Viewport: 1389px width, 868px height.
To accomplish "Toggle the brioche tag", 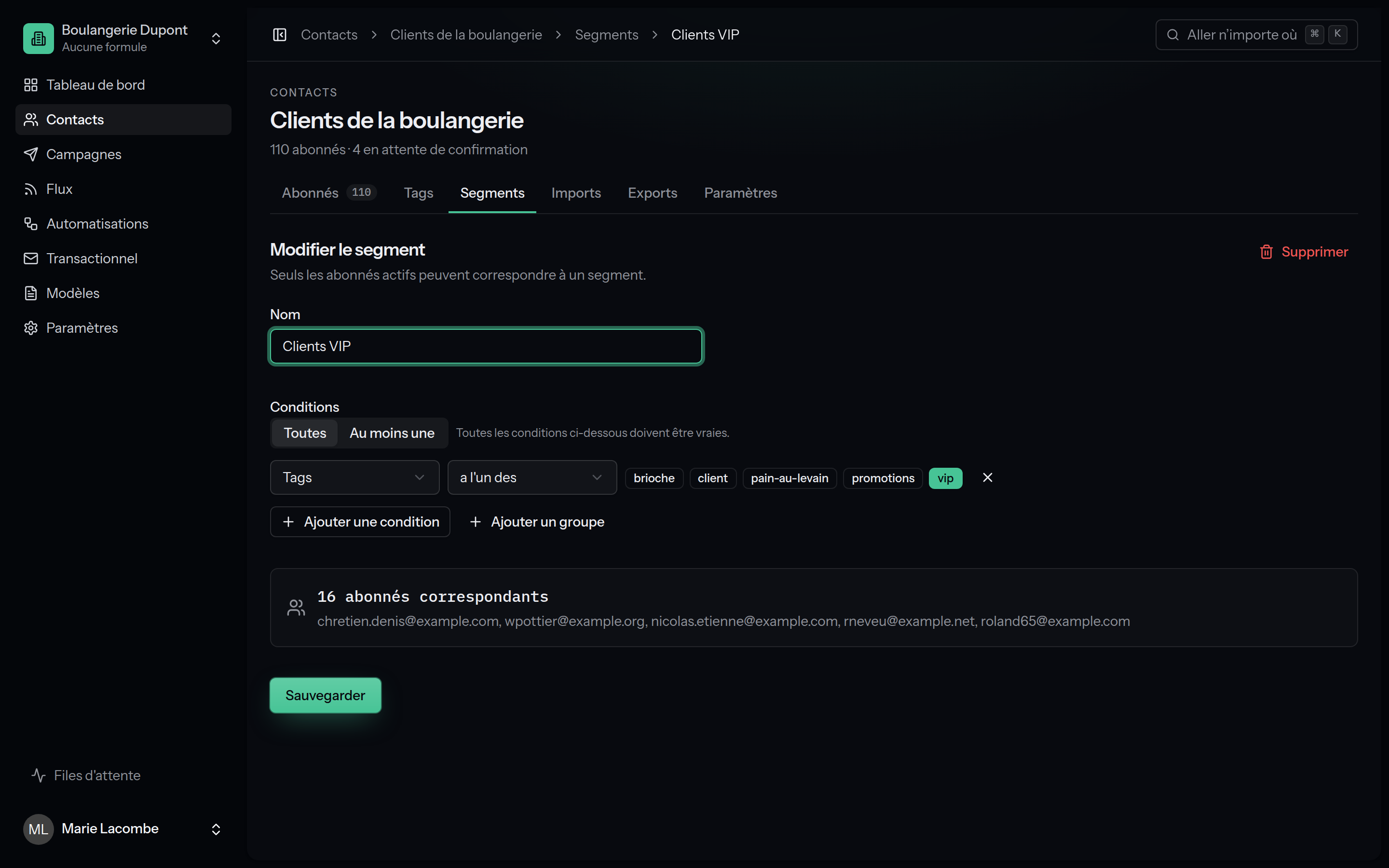I will (654, 478).
